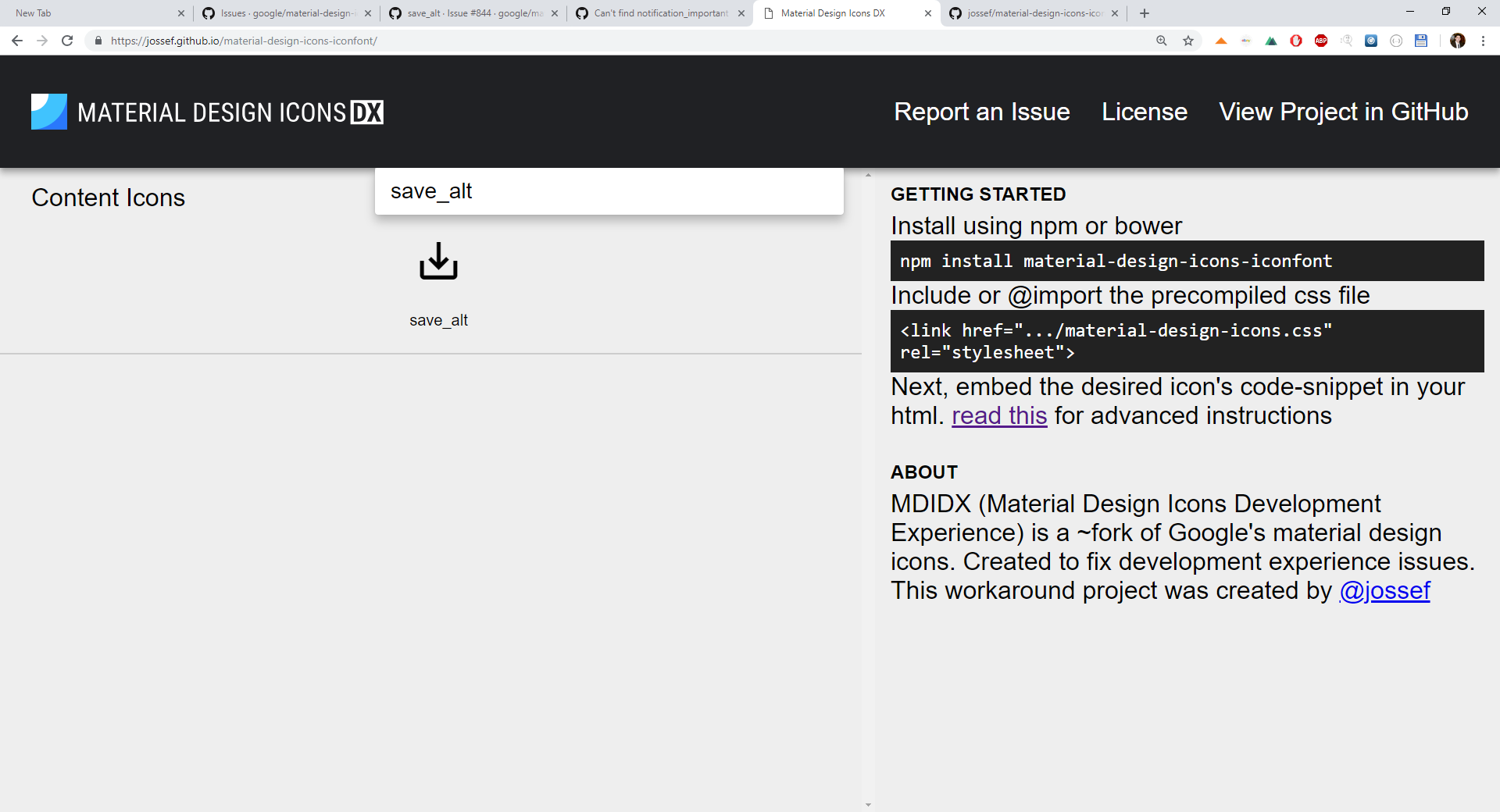The height and width of the screenshot is (812, 1500).
Task: Click the zoom magnifier icon in address bar
Action: pyautogui.click(x=1162, y=41)
